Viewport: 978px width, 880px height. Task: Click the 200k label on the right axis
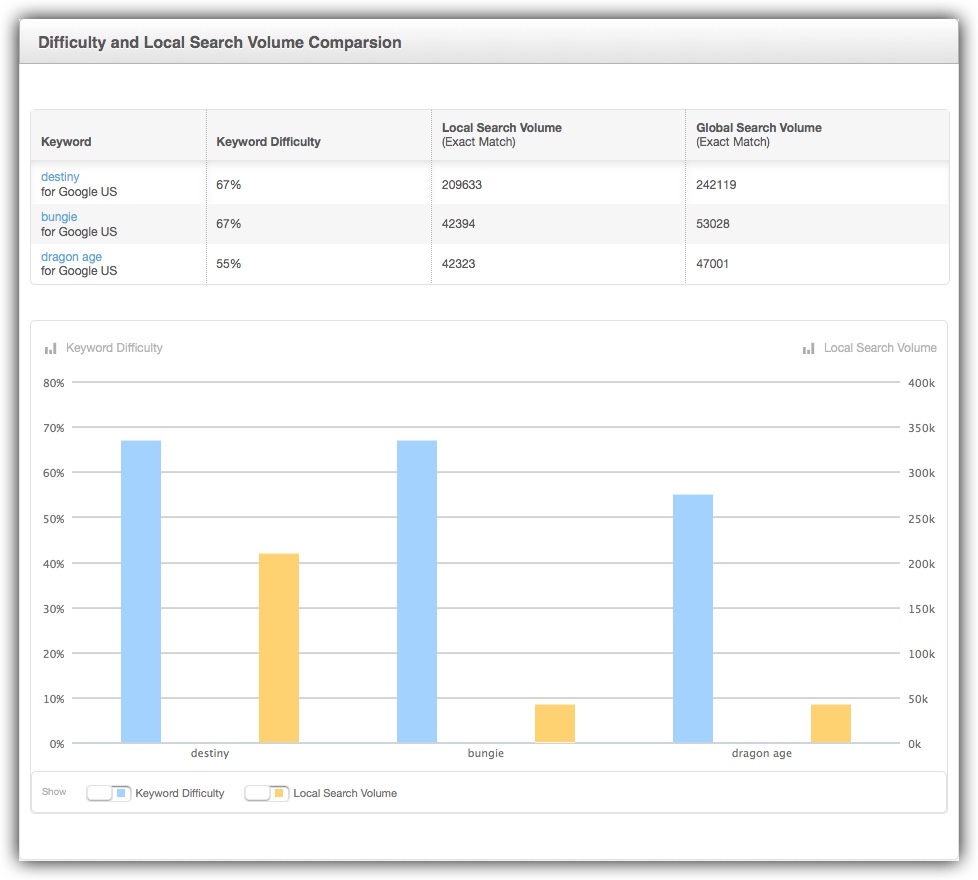pos(921,564)
